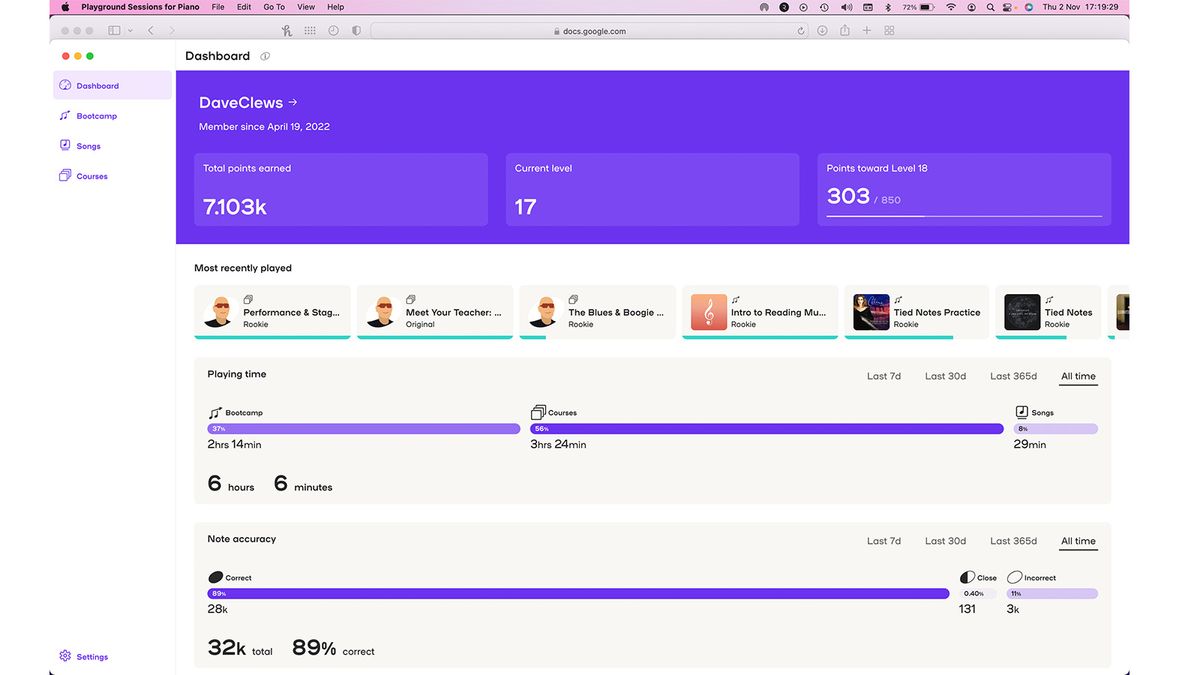Open Wi-Fi status in menu bar

950,7
